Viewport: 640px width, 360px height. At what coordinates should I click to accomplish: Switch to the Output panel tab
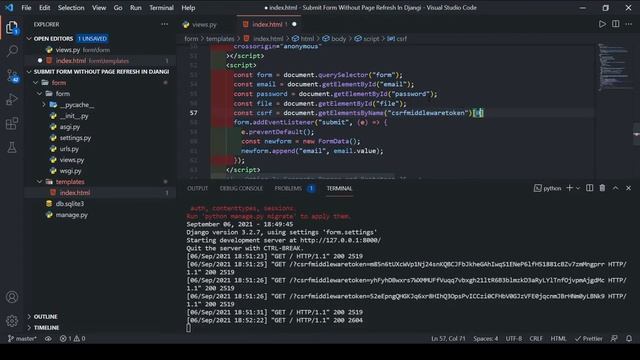[198, 189]
